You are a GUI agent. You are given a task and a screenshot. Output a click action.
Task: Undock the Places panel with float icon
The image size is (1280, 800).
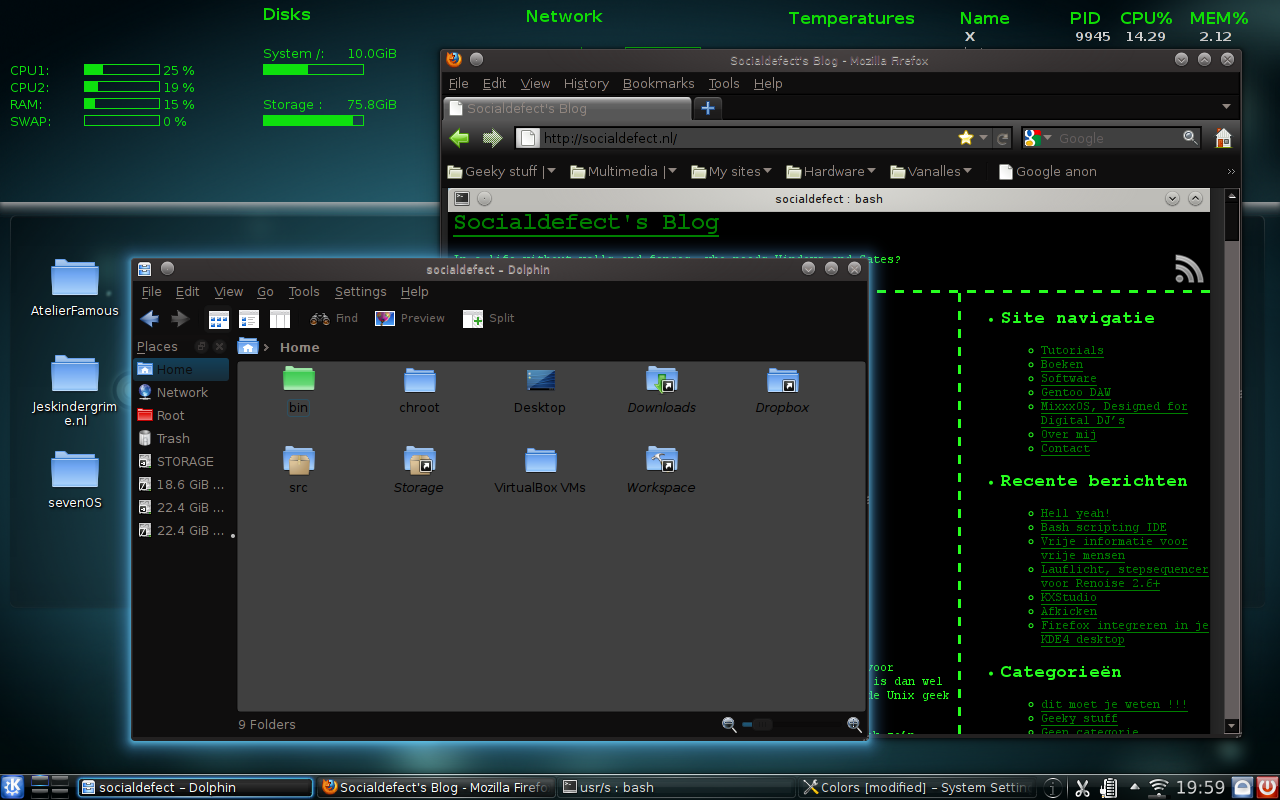201,346
